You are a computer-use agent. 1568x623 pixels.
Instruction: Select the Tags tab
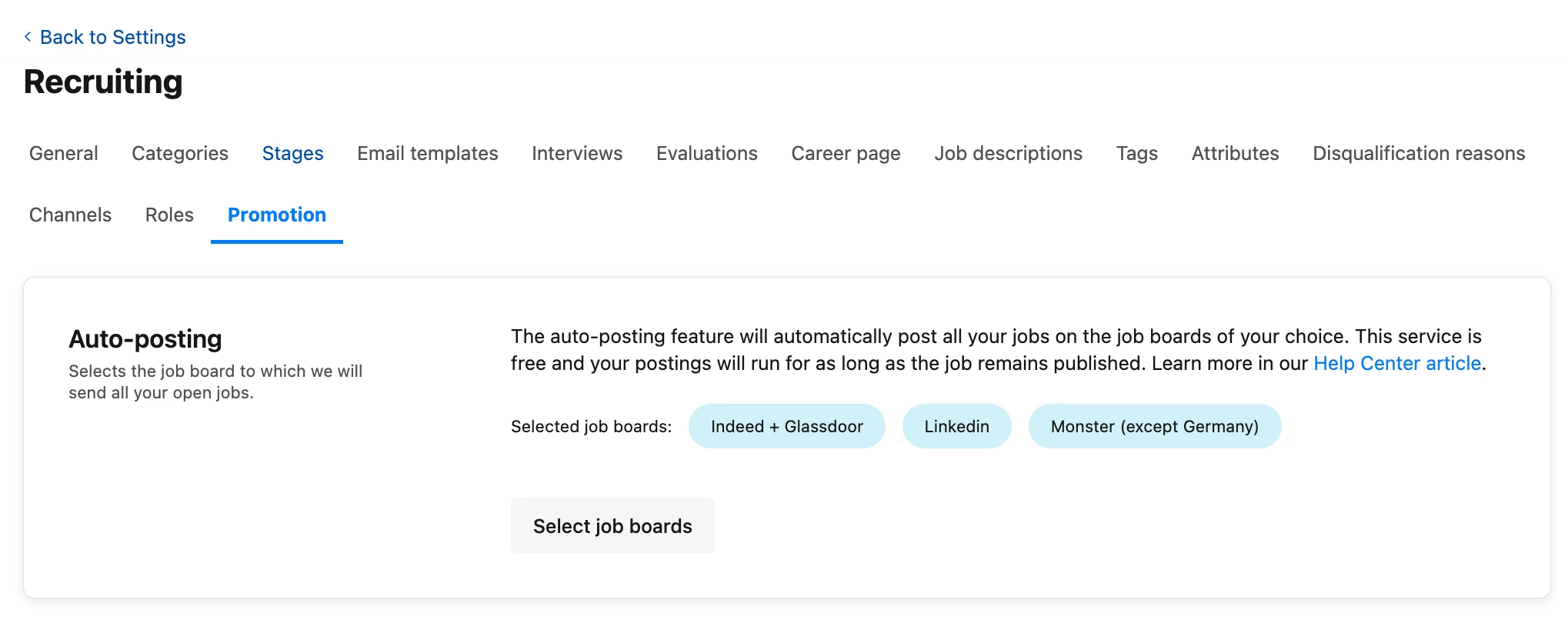1137,153
